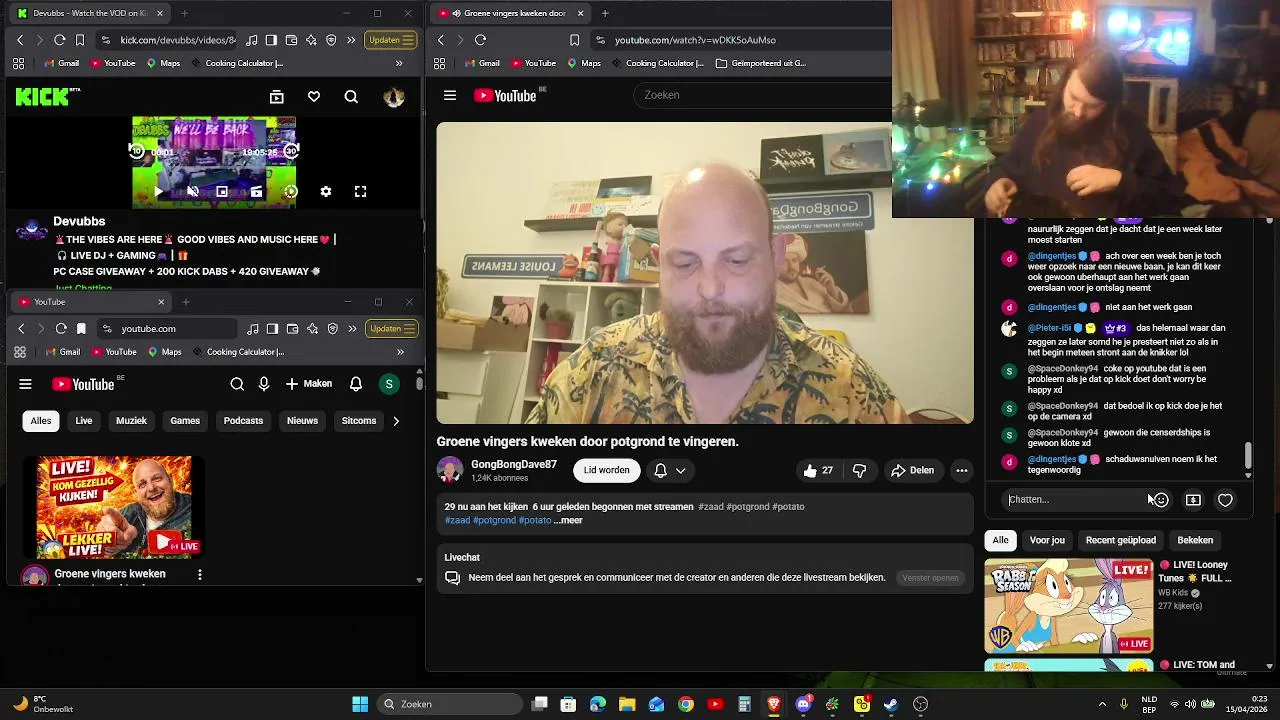The image size is (1280, 720).
Task: Open search in small YouTube window
Action: (x=237, y=384)
